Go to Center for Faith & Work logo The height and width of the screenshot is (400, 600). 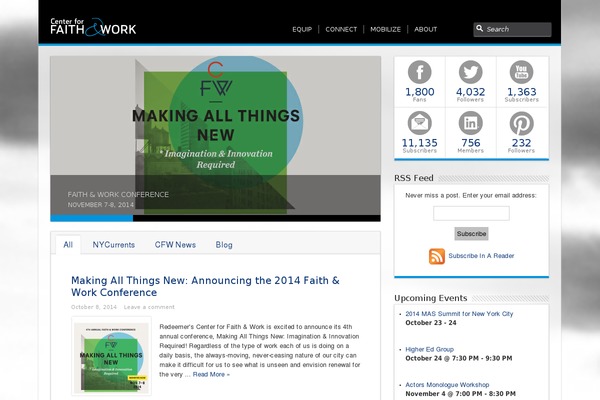pos(93,27)
